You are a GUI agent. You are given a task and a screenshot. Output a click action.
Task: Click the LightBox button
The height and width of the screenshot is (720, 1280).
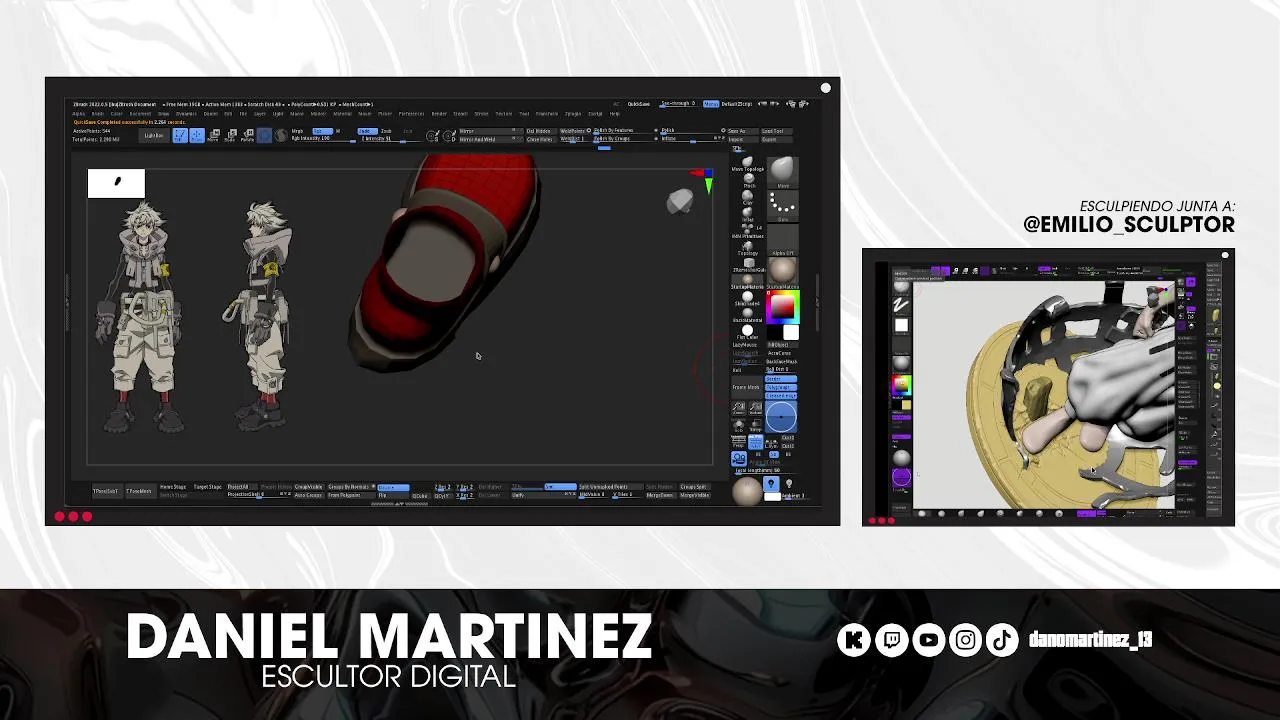pyautogui.click(x=153, y=136)
